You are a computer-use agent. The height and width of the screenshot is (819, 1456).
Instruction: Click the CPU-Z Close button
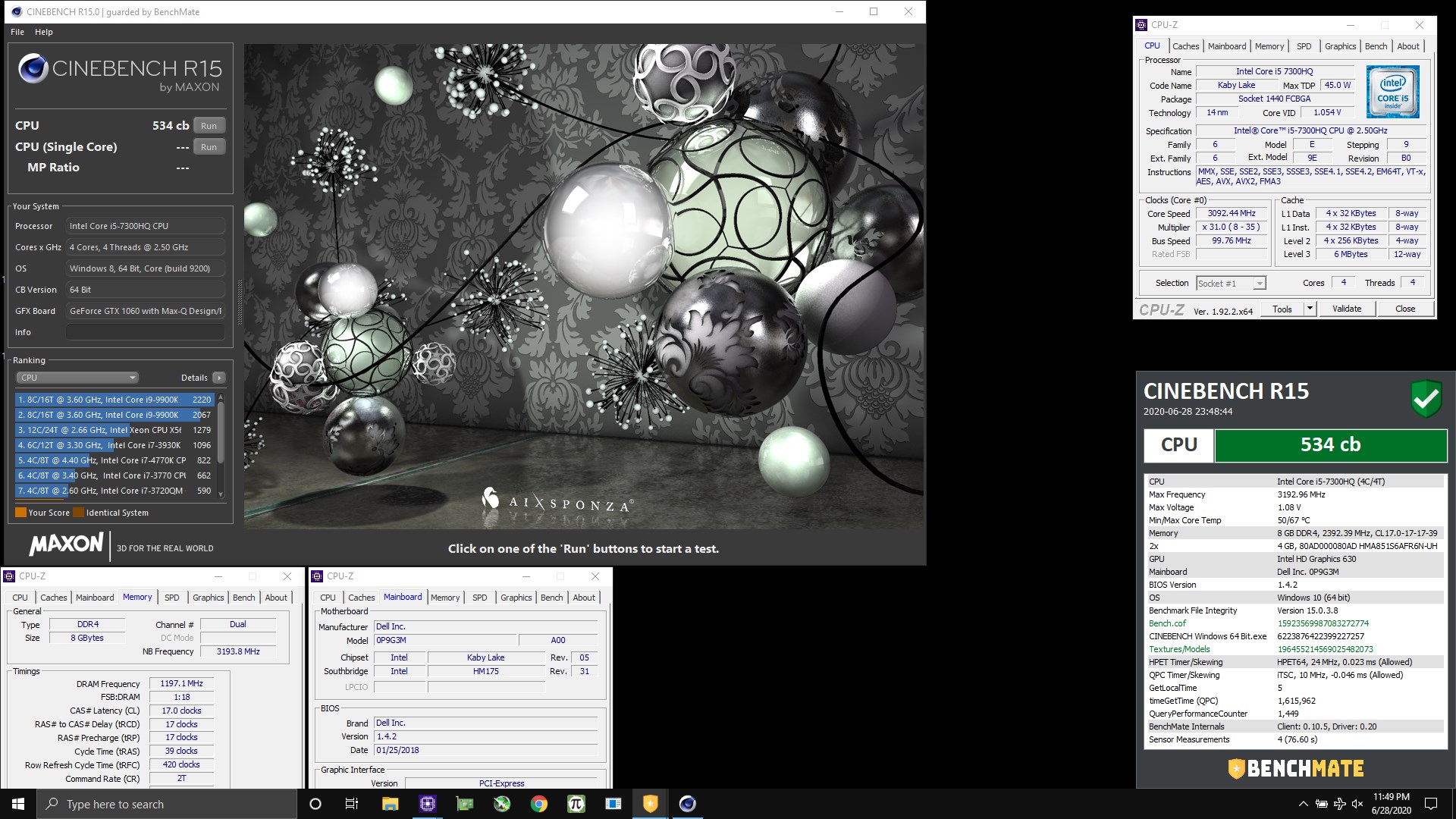point(1405,309)
